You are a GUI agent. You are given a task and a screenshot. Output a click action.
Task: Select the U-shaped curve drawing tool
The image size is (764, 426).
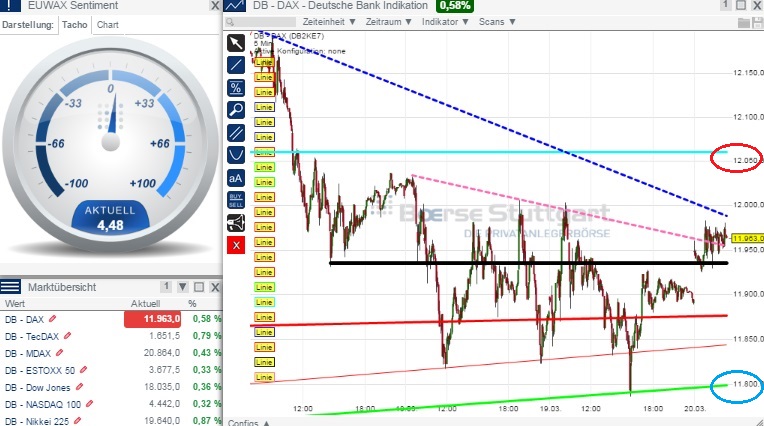236,155
